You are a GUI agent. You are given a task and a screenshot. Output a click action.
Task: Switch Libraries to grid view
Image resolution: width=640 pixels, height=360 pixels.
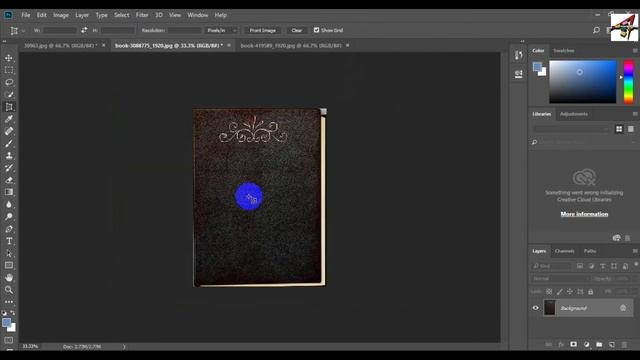(619, 129)
